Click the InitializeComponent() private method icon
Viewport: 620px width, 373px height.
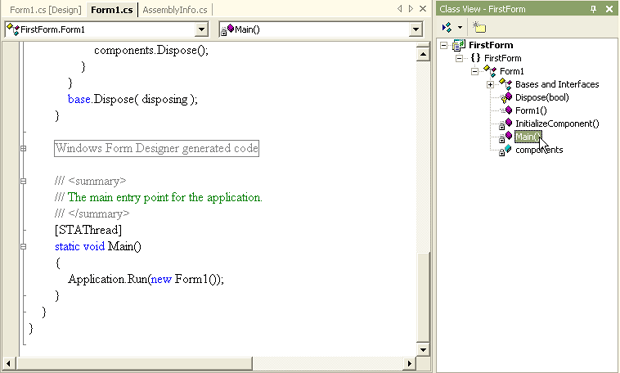(x=506, y=123)
